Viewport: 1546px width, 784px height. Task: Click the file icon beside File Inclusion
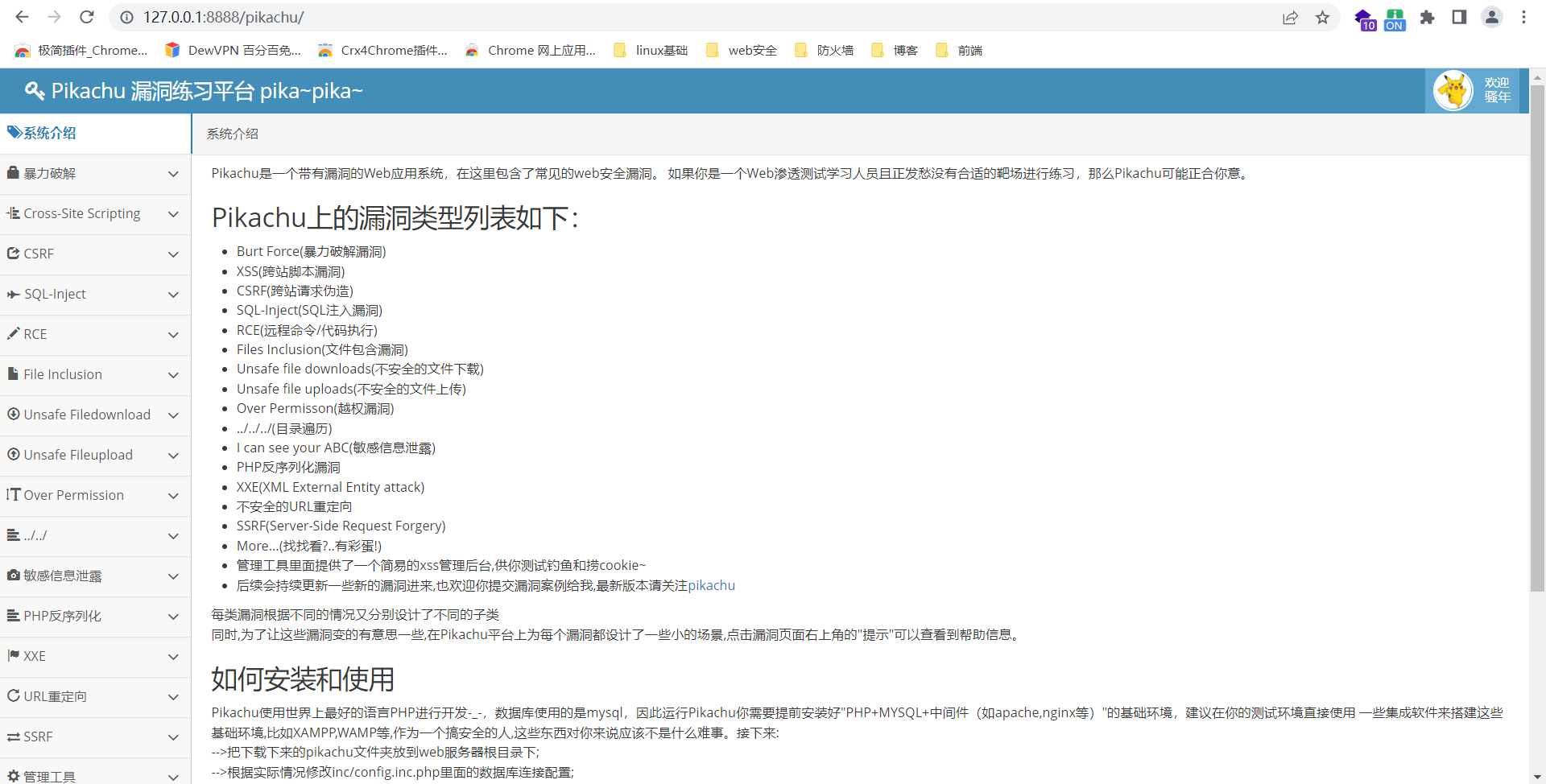coord(13,373)
